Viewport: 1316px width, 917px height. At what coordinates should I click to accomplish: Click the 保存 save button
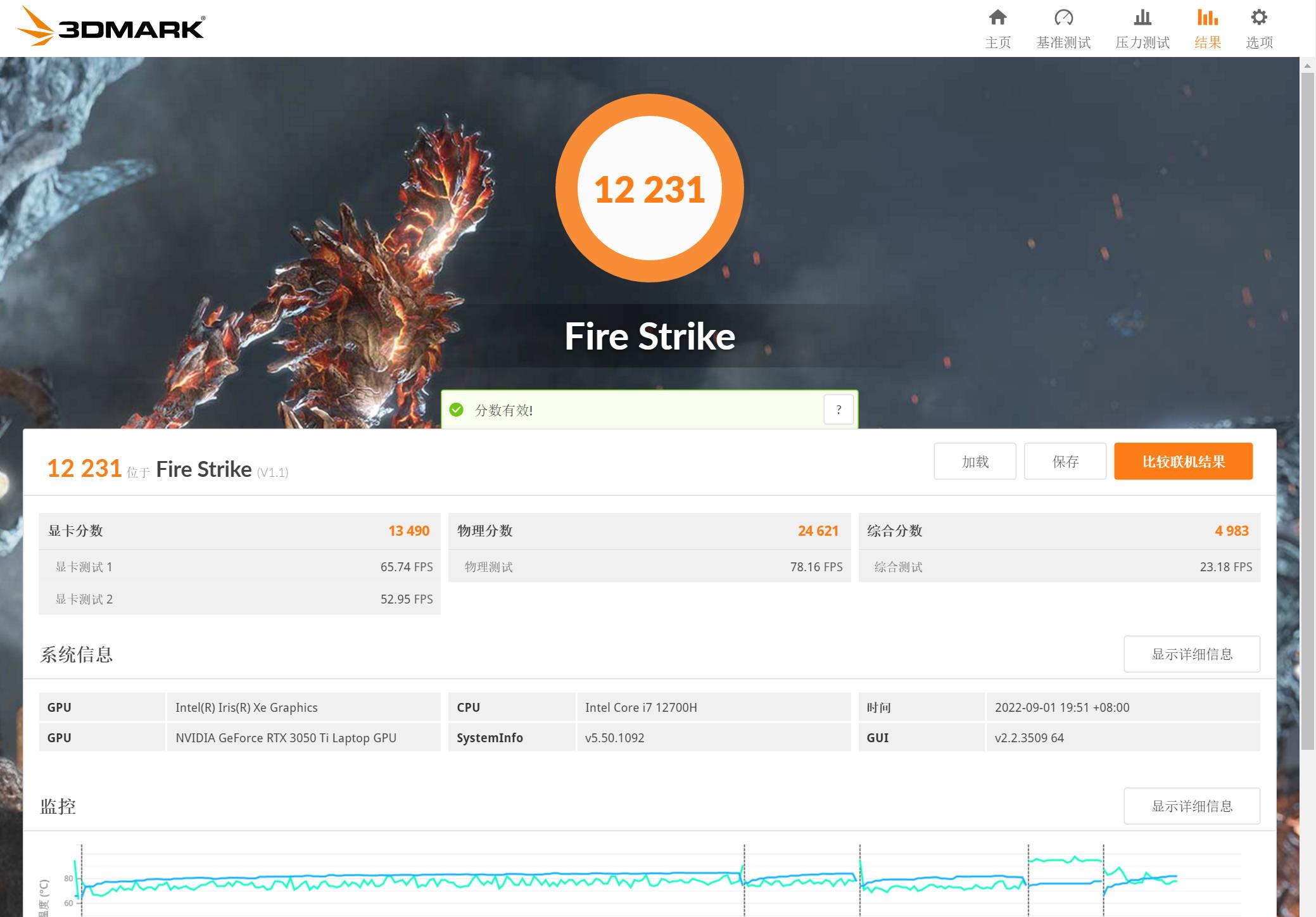click(1065, 461)
